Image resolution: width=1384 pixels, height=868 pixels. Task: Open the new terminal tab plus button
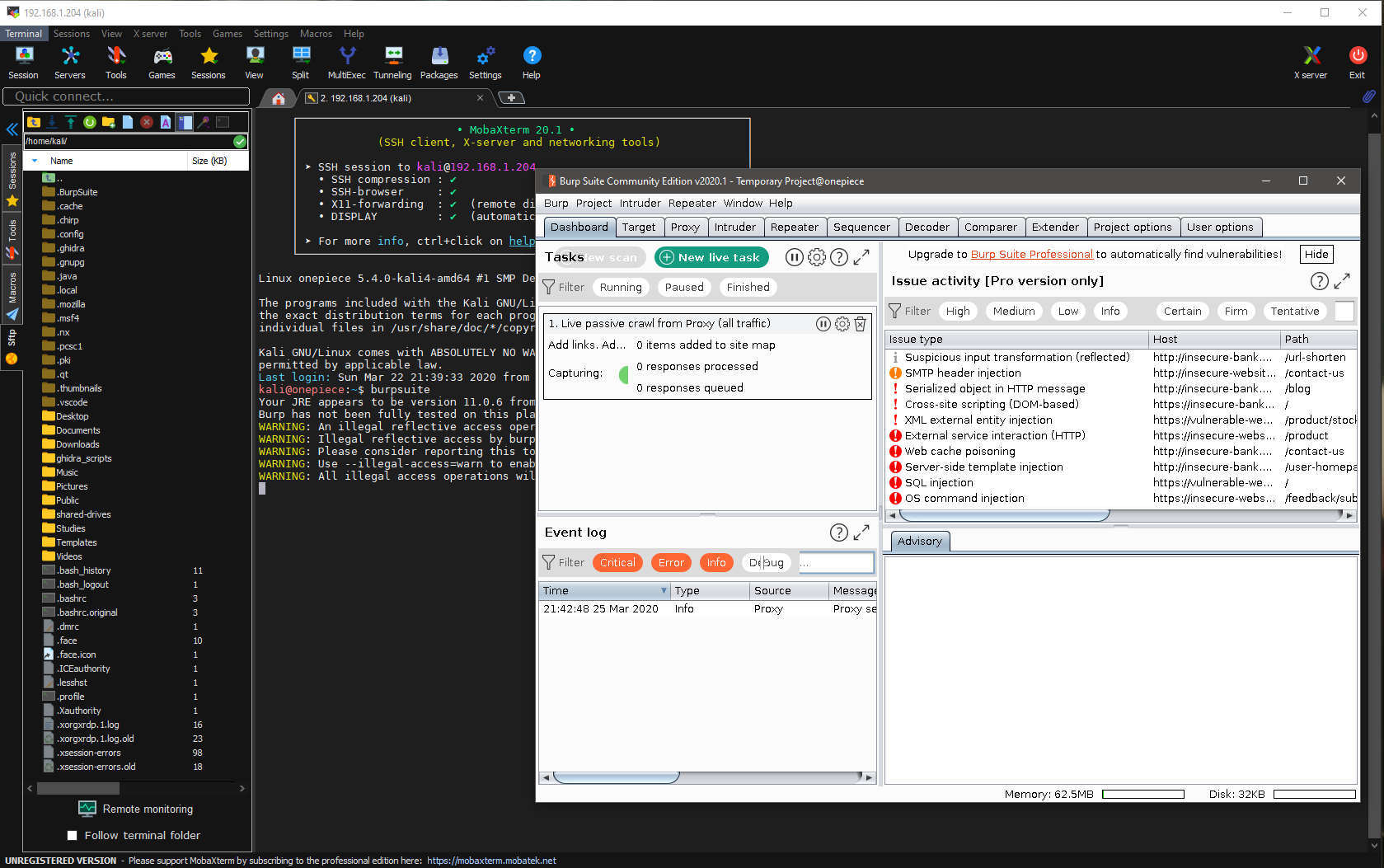512,98
